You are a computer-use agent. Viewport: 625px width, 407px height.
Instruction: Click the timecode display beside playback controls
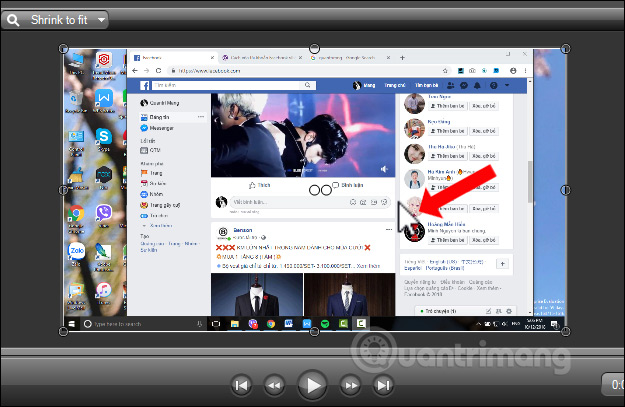point(611,384)
